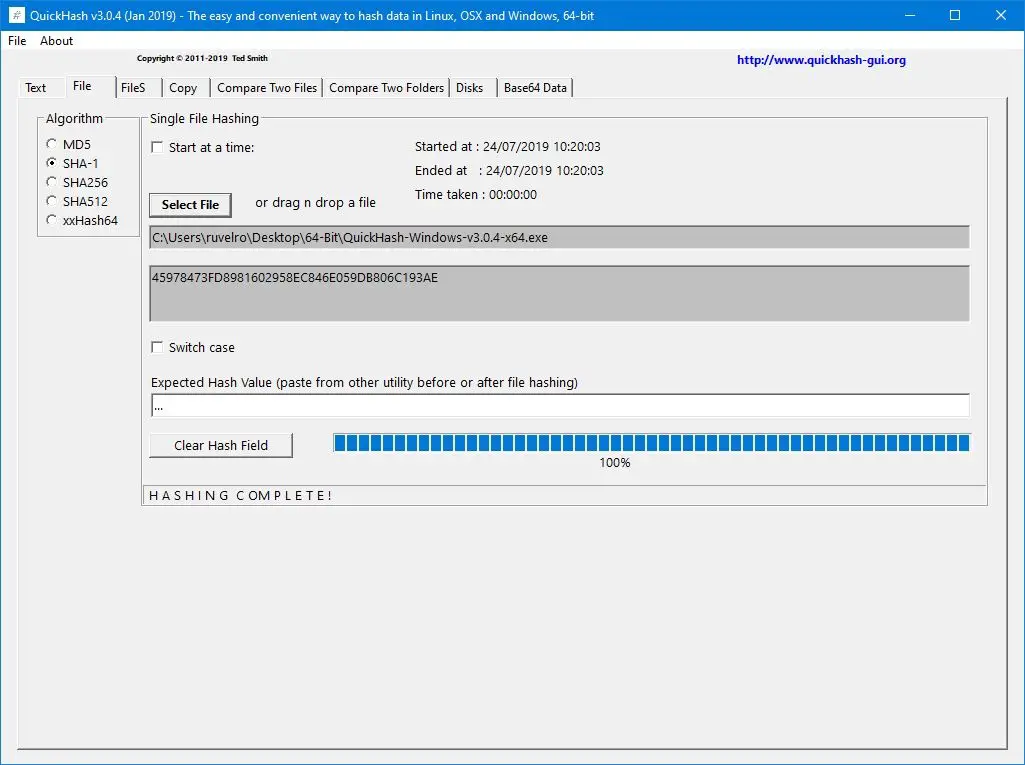Select the SHA512 radio button

pos(52,201)
